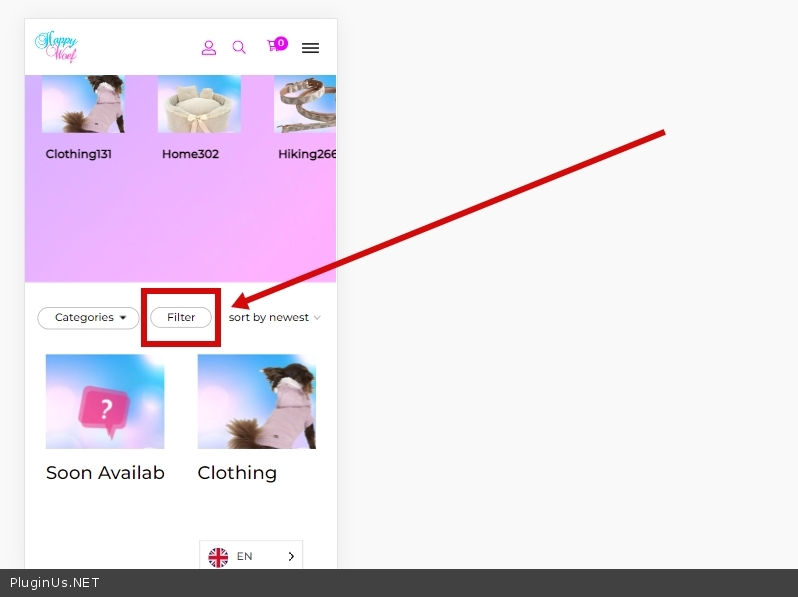The image size is (798, 597).
Task: Click the UK flag icon
Action: click(x=218, y=557)
